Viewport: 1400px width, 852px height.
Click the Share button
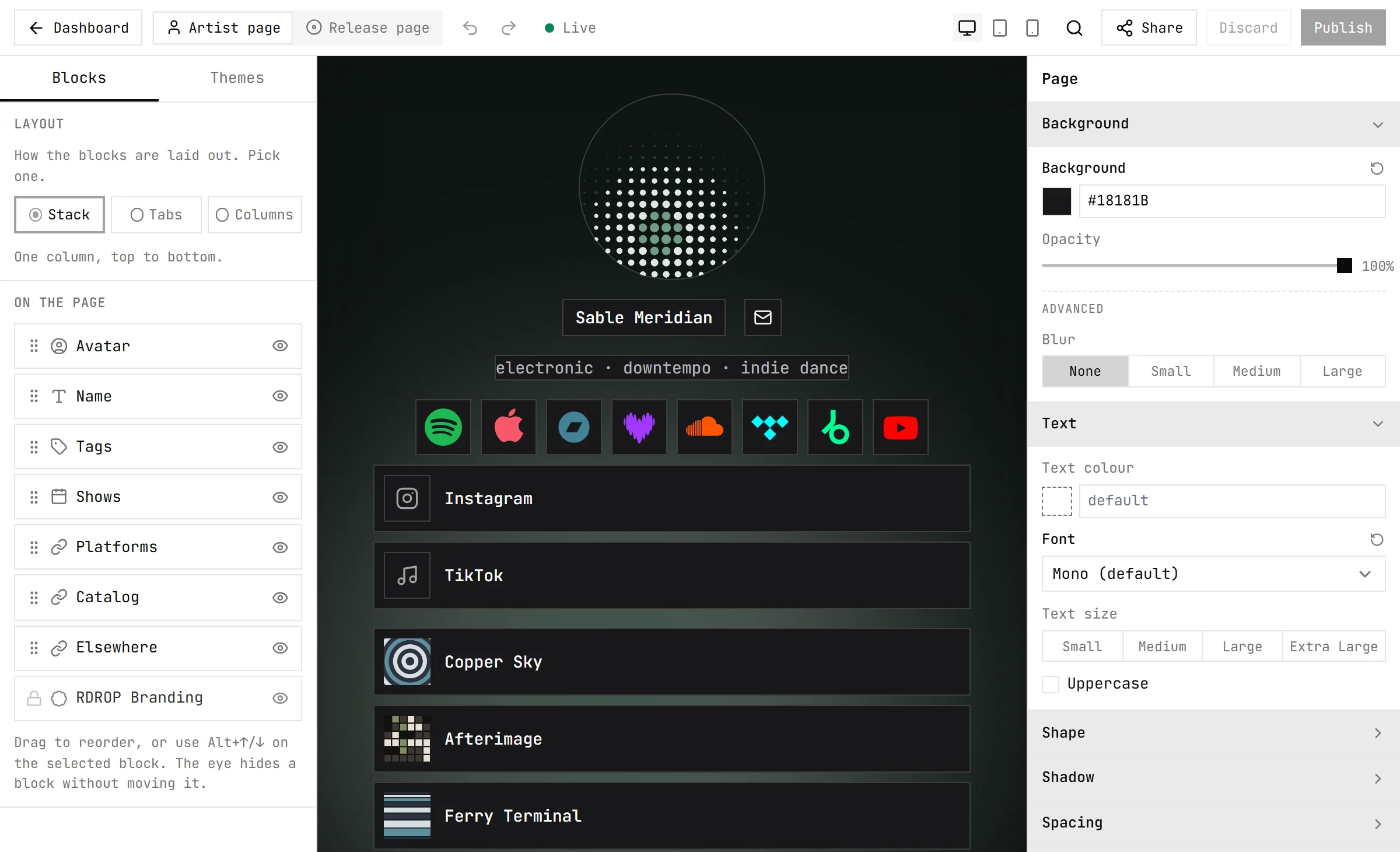(x=1149, y=28)
